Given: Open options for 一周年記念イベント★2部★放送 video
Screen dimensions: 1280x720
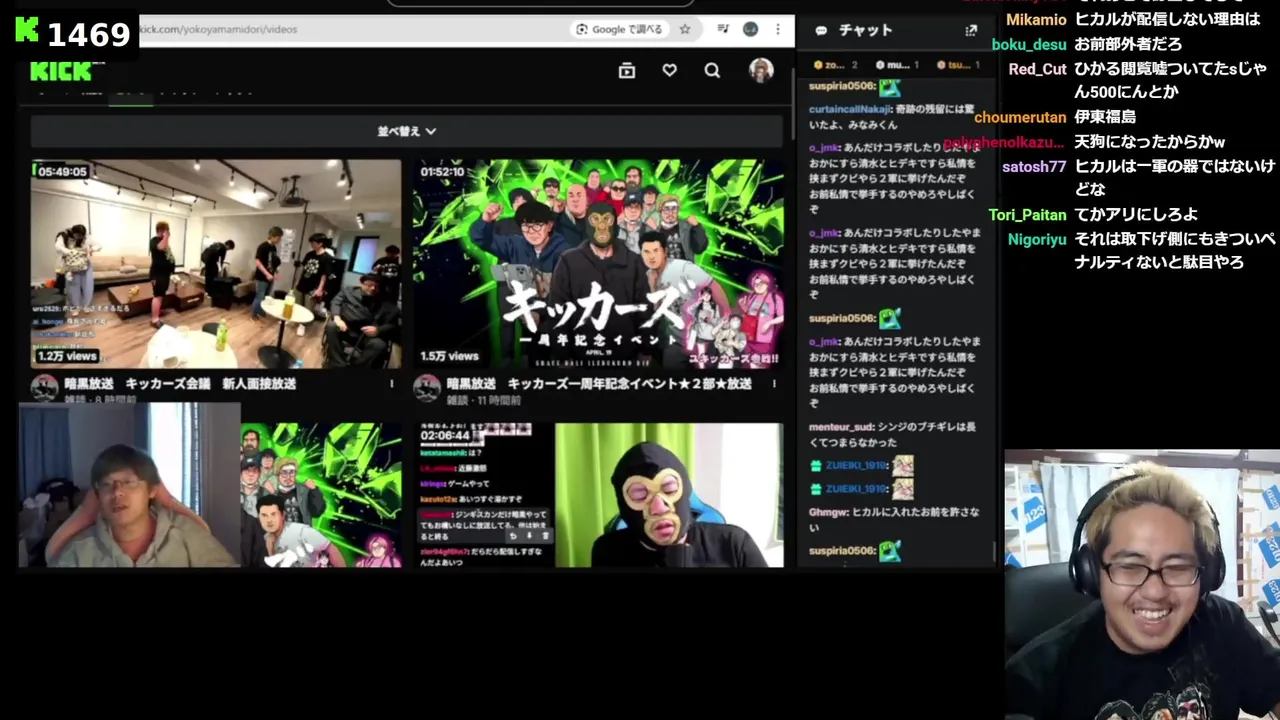Looking at the screenshot, I should pos(774,384).
